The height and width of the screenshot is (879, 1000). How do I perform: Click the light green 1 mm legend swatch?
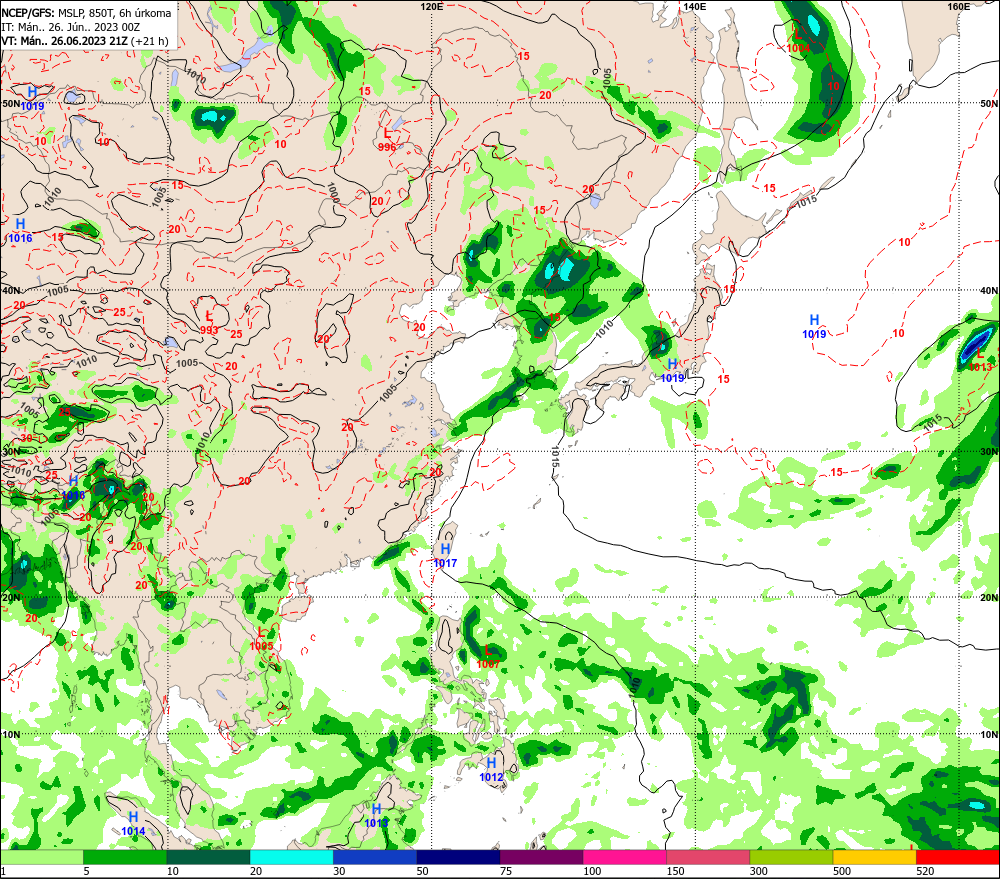(x=41, y=857)
